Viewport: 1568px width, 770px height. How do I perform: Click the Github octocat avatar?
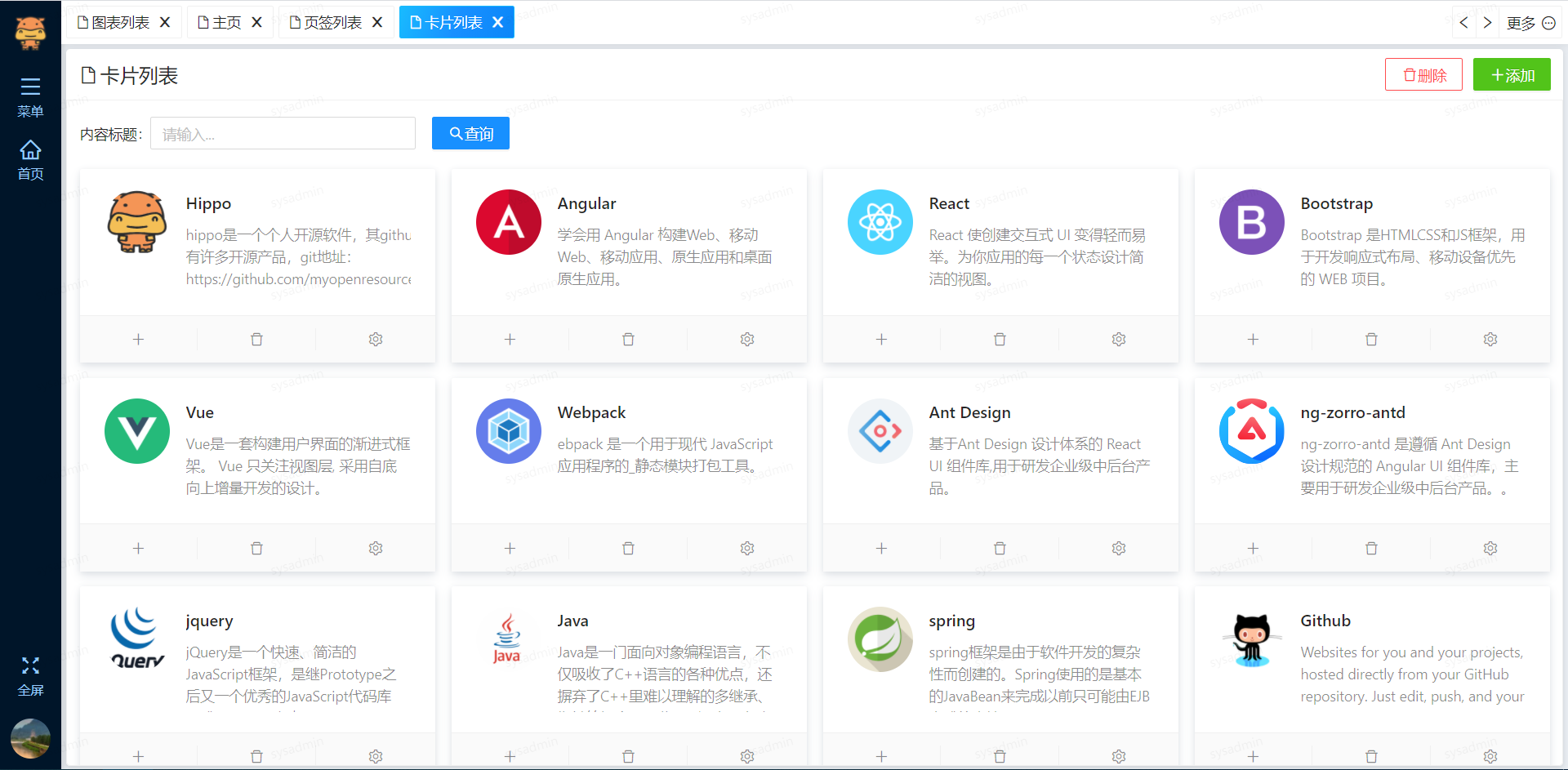1252,639
